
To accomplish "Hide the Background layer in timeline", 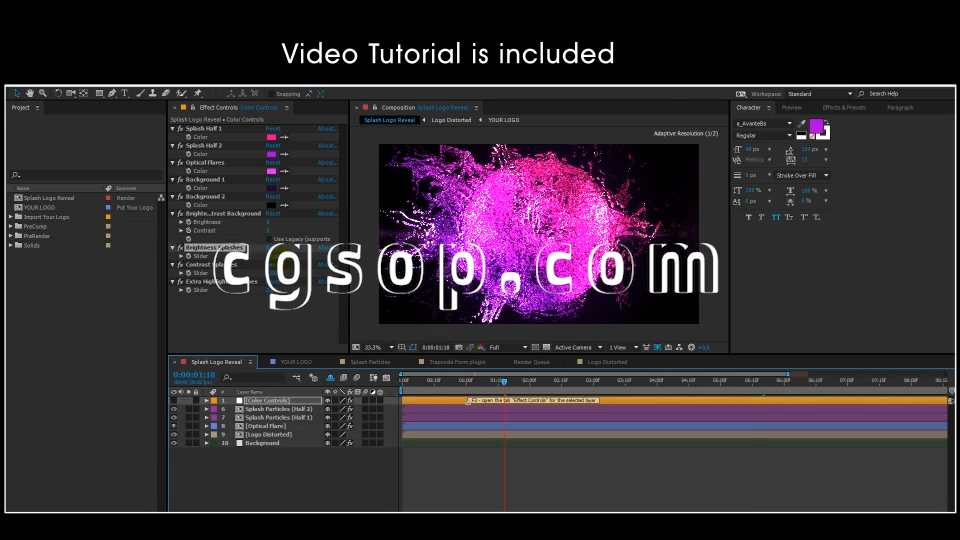I will (174, 443).
